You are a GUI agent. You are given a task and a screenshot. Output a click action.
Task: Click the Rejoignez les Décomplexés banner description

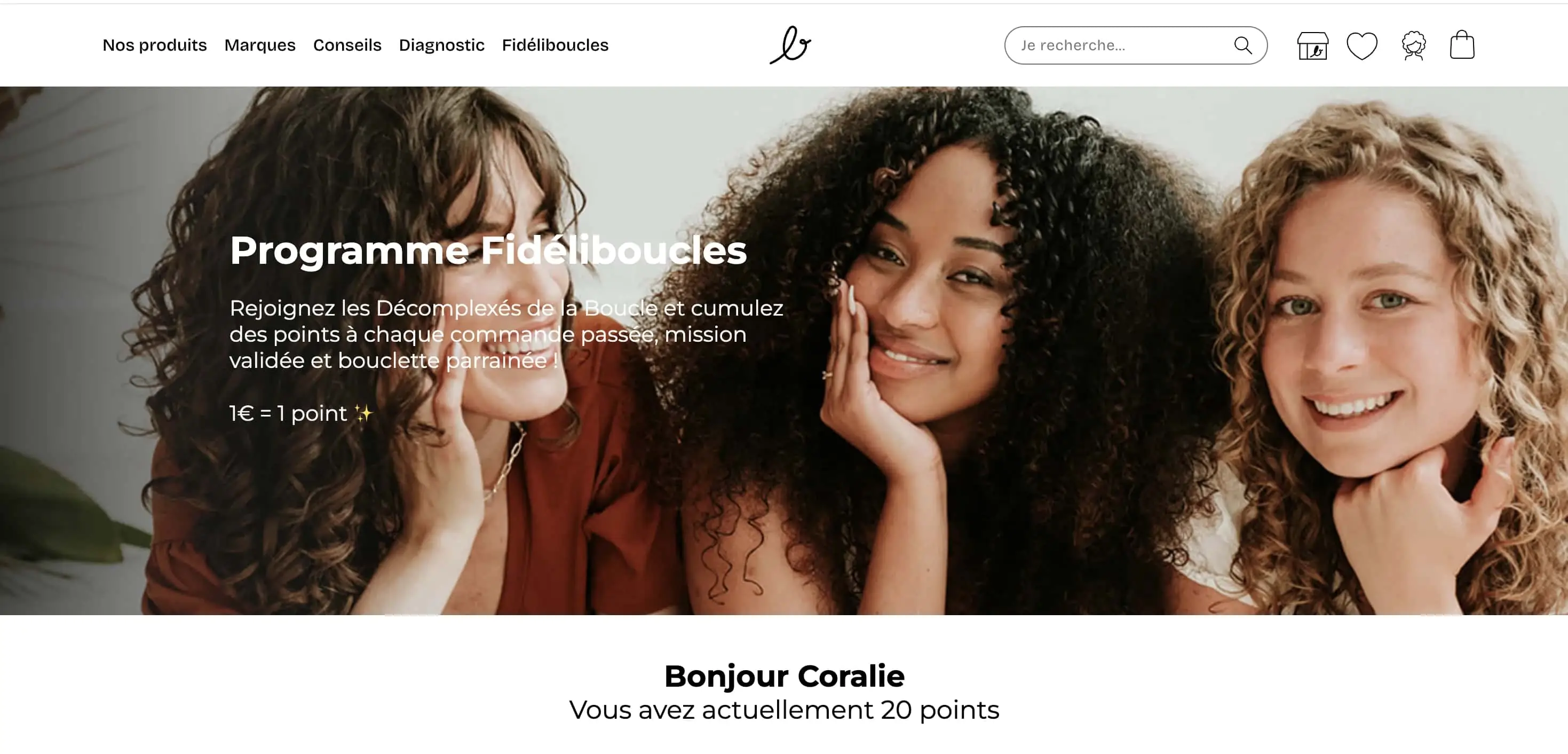tap(506, 334)
